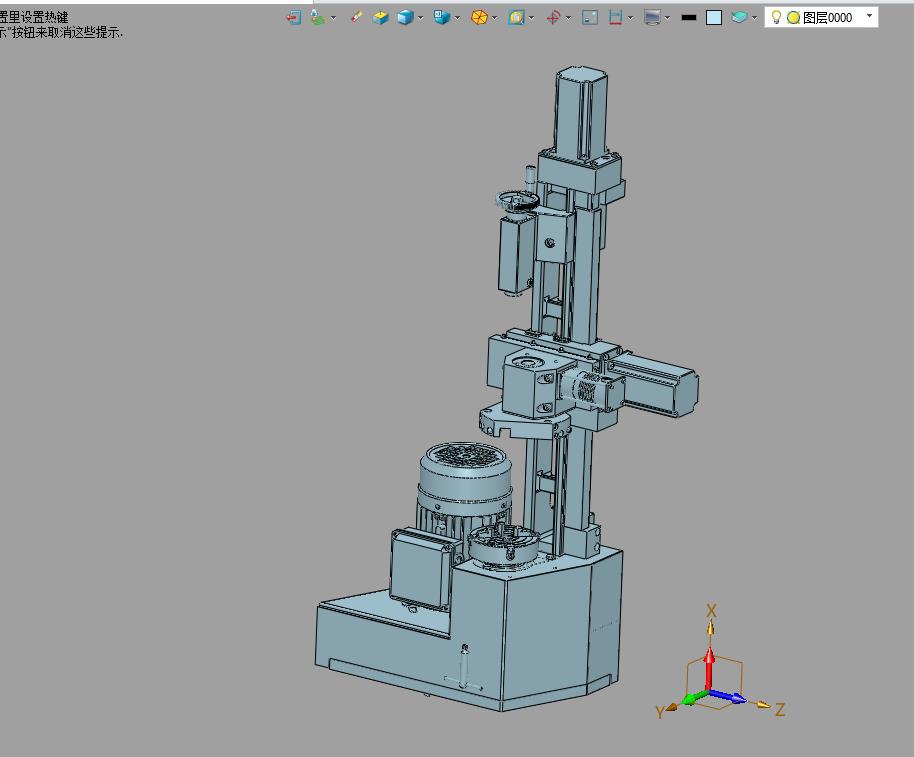Click the orange wireframe sphere icon

coord(479,17)
